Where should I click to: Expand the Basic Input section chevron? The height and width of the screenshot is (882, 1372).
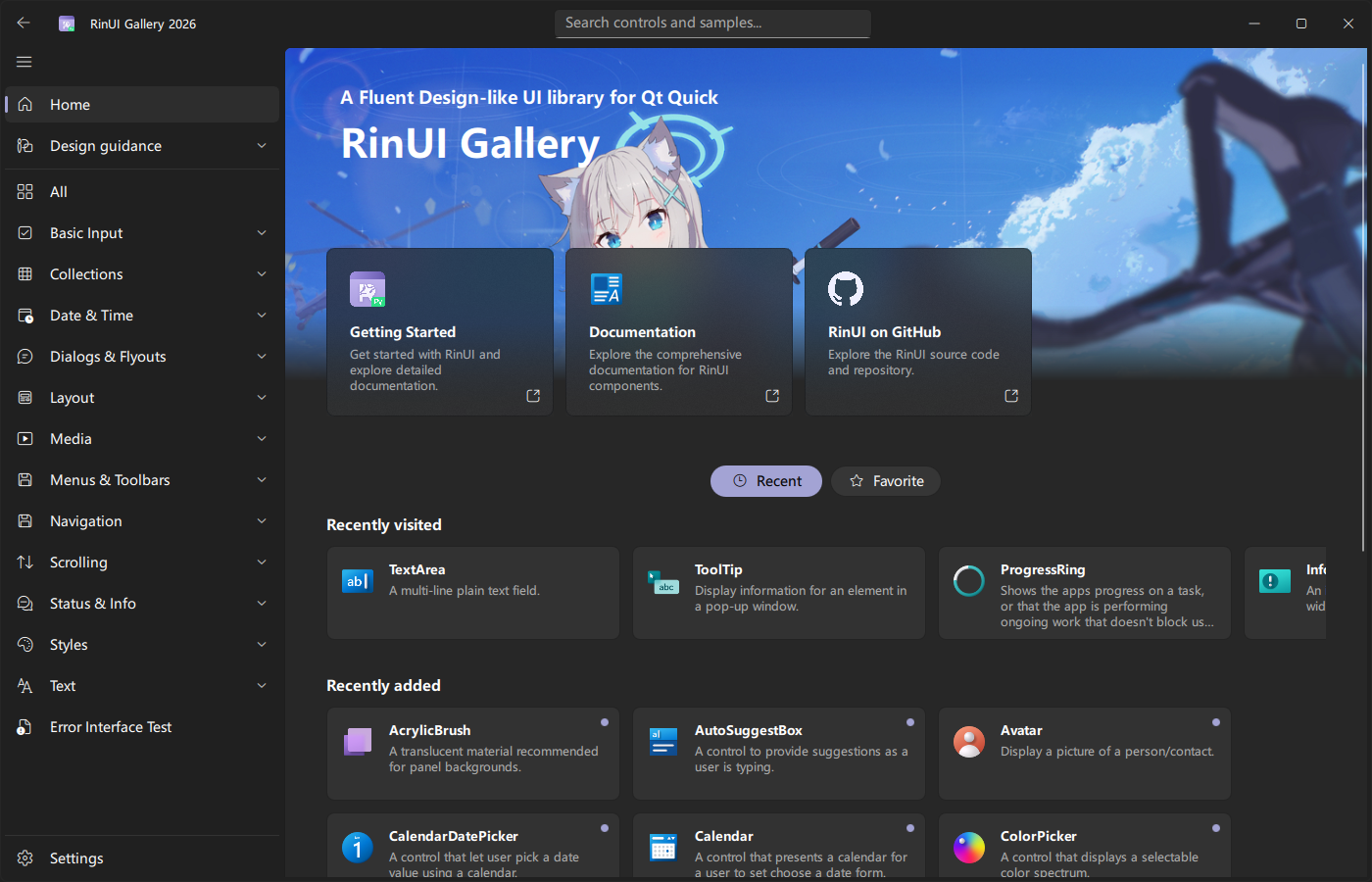click(x=262, y=233)
